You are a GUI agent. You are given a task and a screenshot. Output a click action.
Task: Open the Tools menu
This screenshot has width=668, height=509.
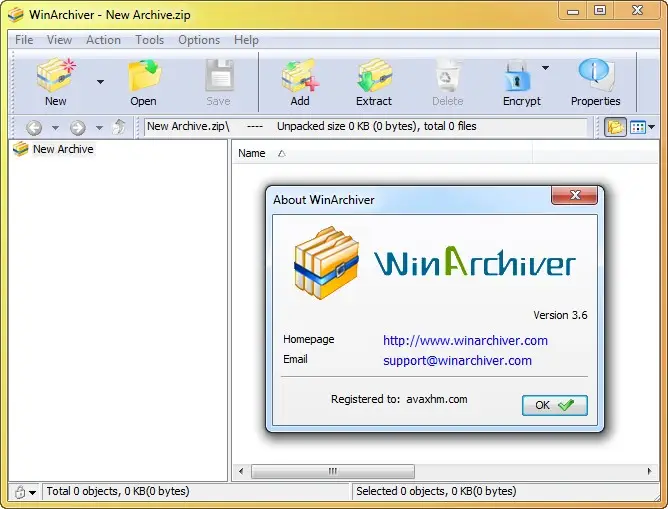coord(150,40)
